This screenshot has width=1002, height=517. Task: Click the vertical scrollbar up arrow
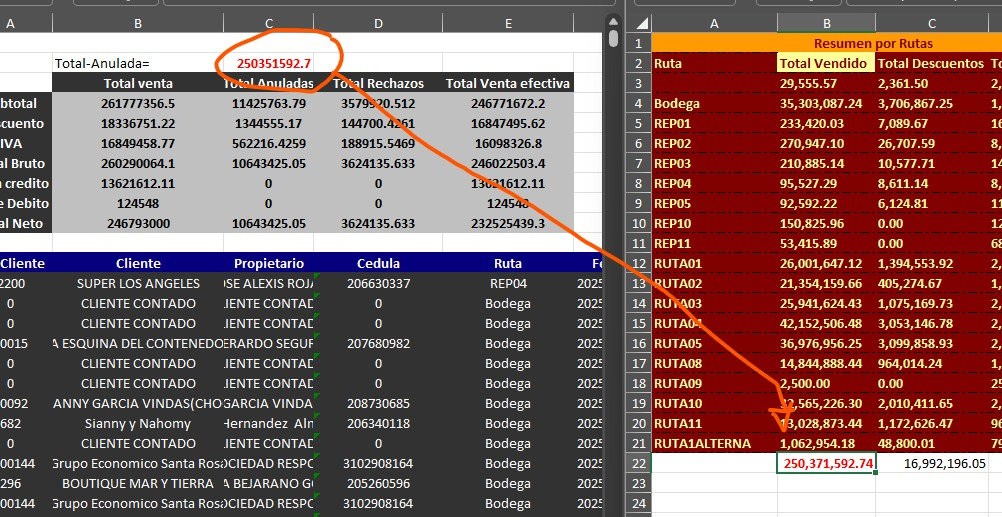coord(612,23)
